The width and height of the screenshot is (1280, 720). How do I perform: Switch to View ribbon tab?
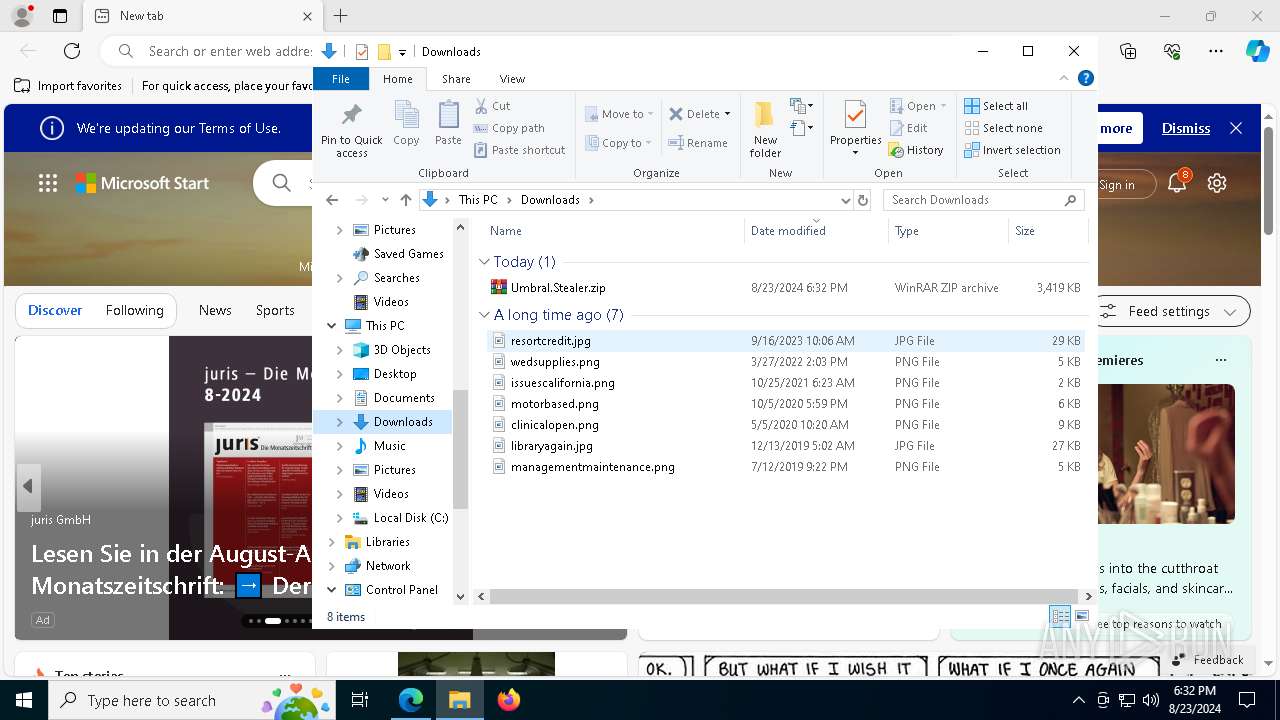[512, 79]
